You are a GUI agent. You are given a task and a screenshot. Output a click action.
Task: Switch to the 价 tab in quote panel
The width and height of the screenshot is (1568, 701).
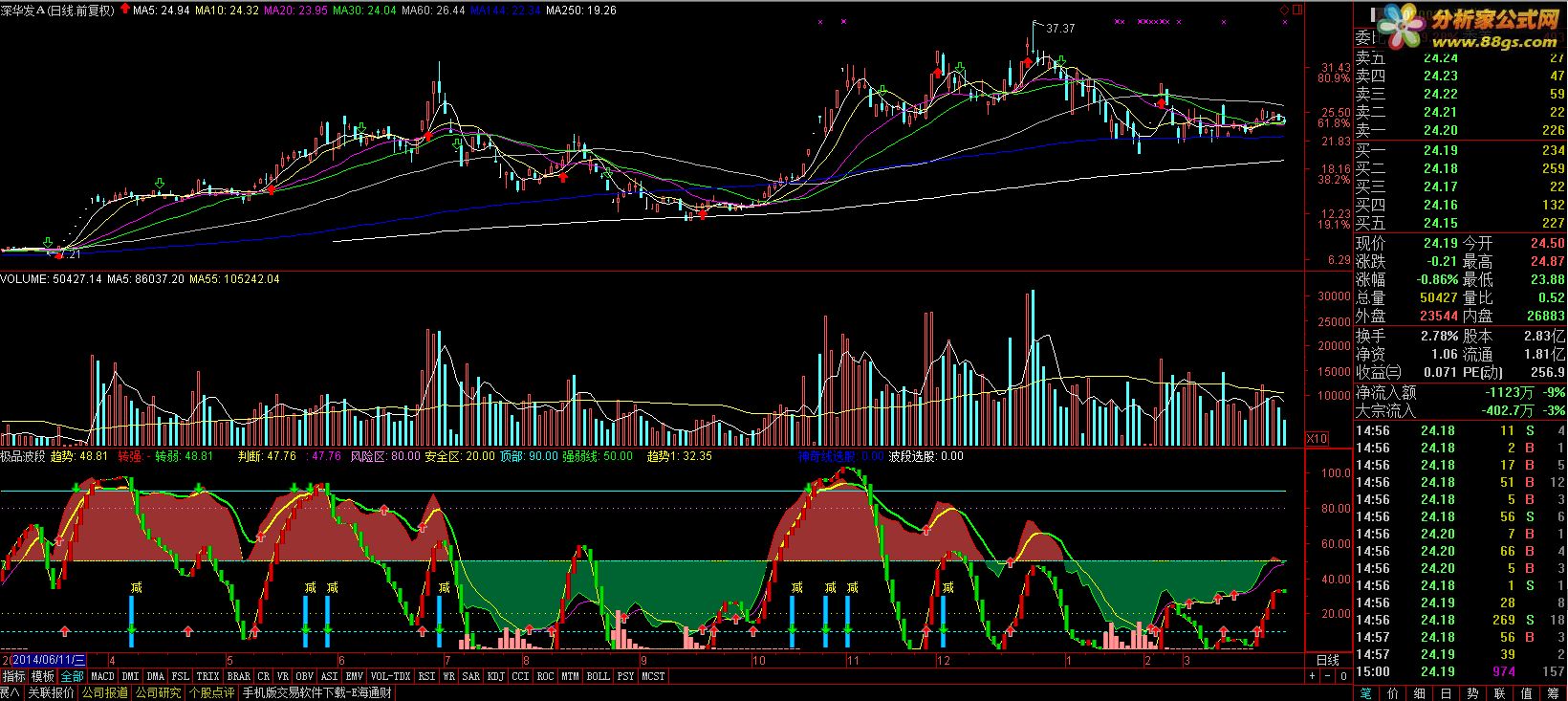1392,693
